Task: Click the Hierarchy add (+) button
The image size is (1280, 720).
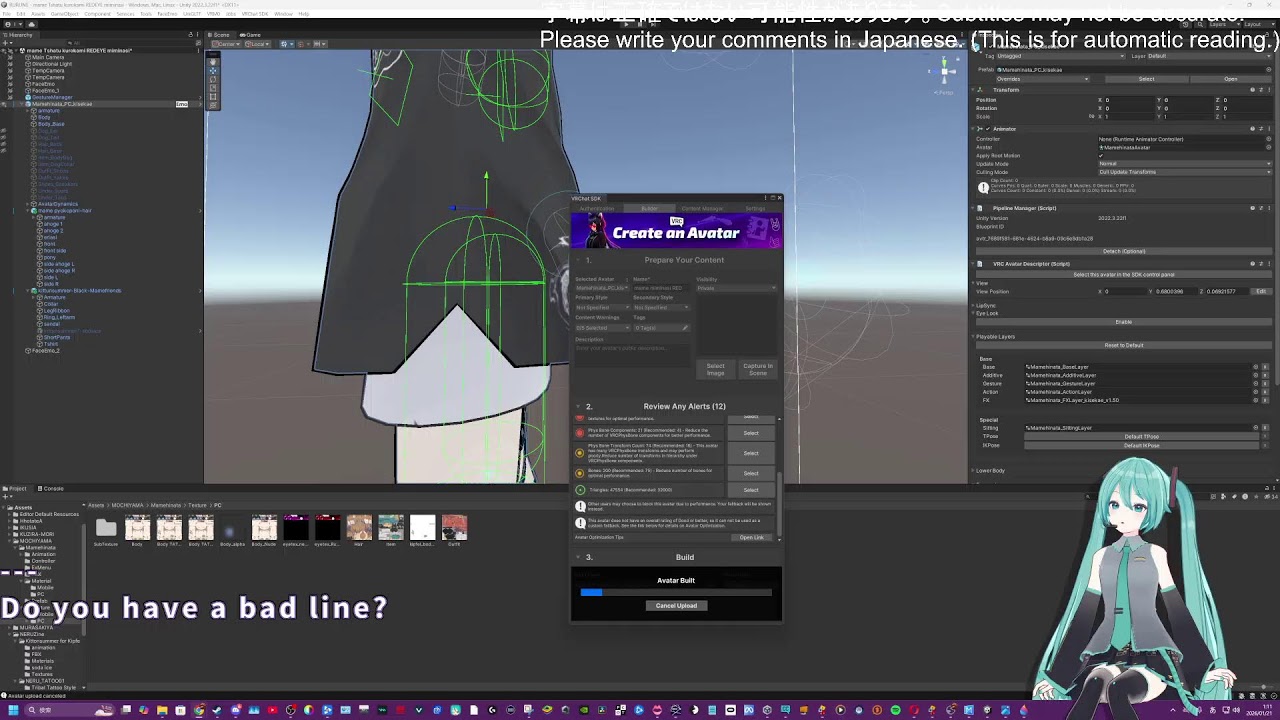Action: [x=6, y=43]
